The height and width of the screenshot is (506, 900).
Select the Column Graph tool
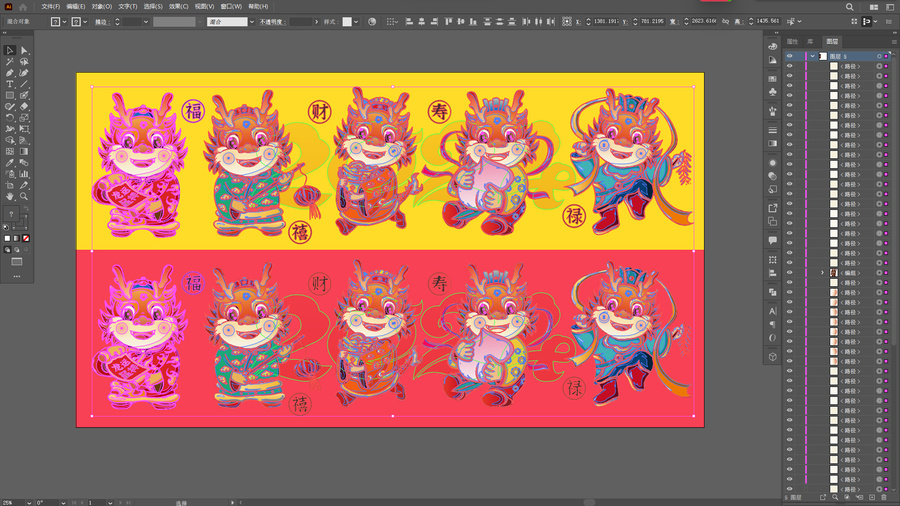24,174
